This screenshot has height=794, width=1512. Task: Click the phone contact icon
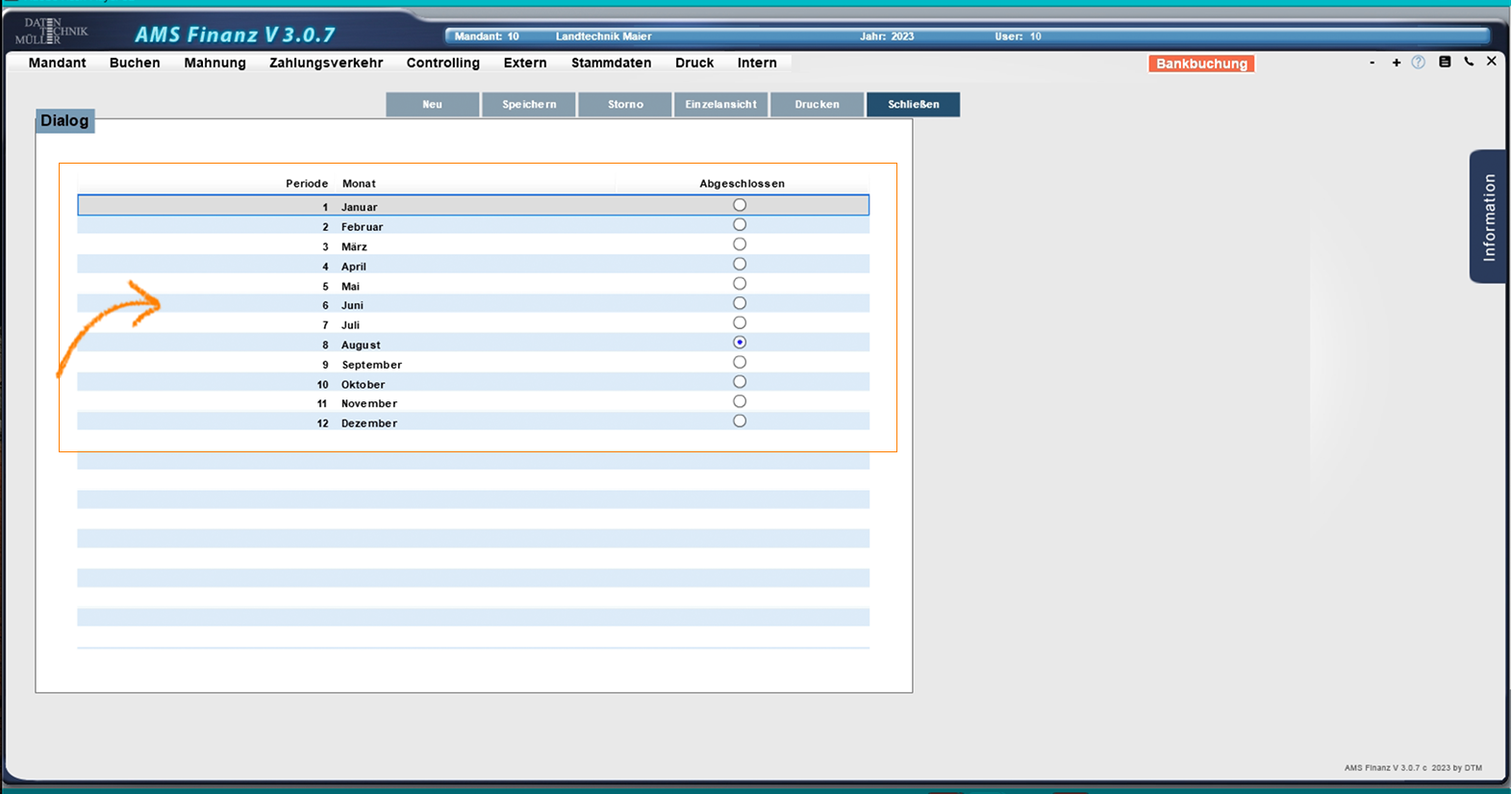[x=1469, y=62]
